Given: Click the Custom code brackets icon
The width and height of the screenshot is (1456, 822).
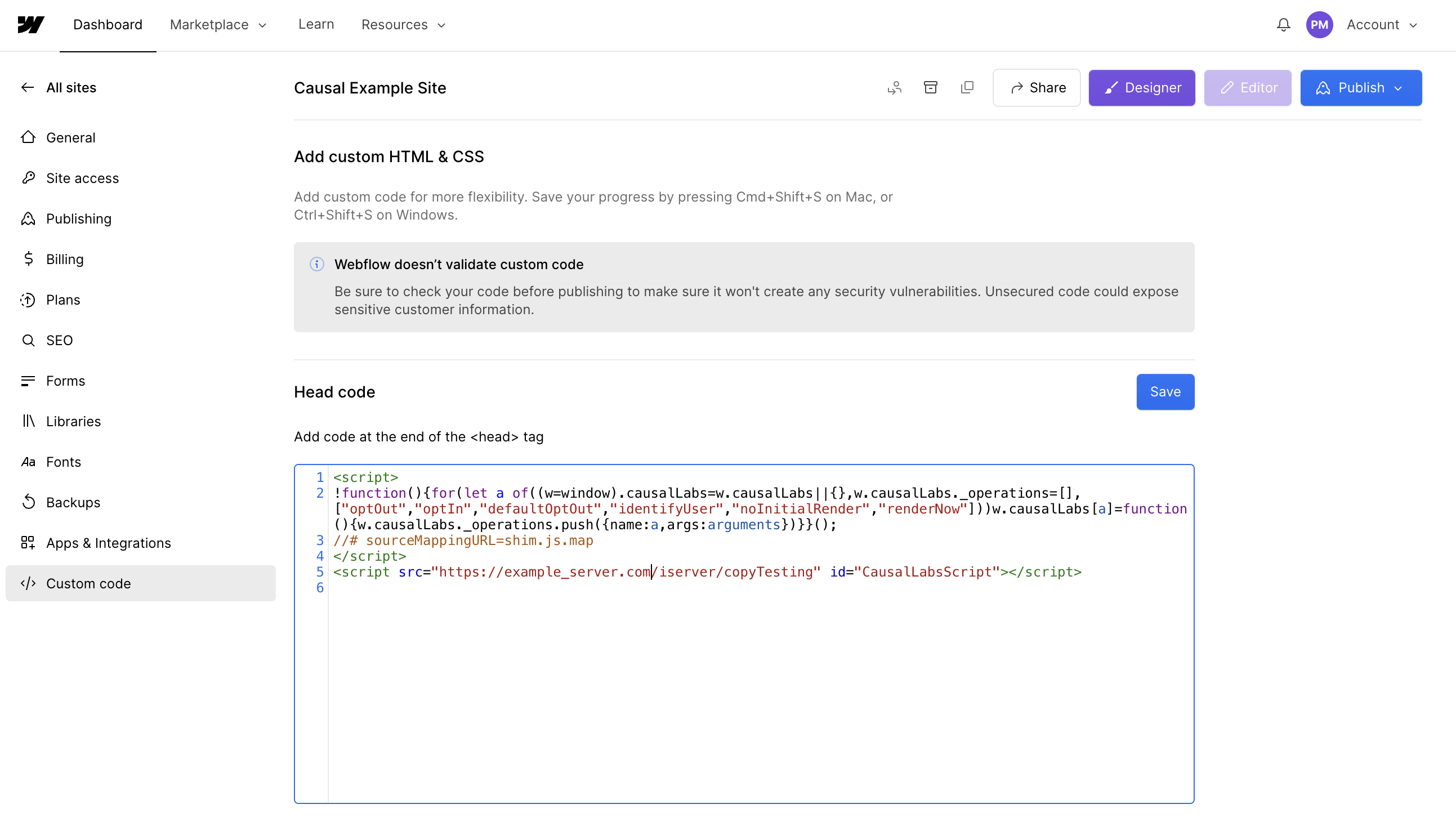Looking at the screenshot, I should (28, 584).
